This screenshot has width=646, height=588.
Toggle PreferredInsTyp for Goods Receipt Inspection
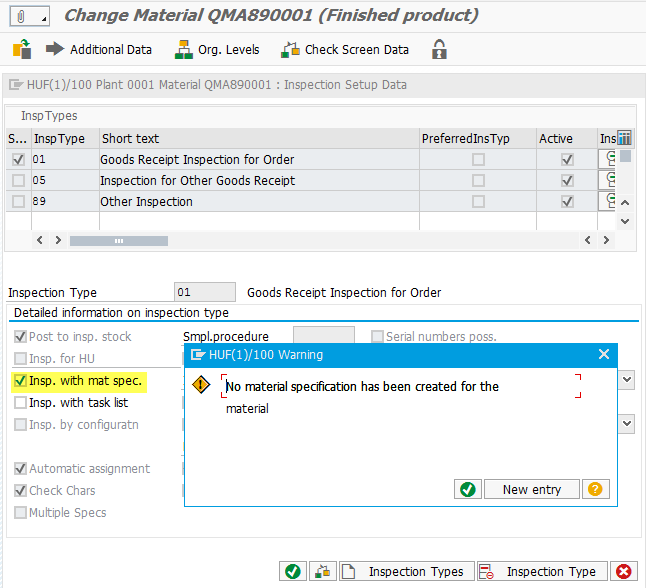[478, 159]
